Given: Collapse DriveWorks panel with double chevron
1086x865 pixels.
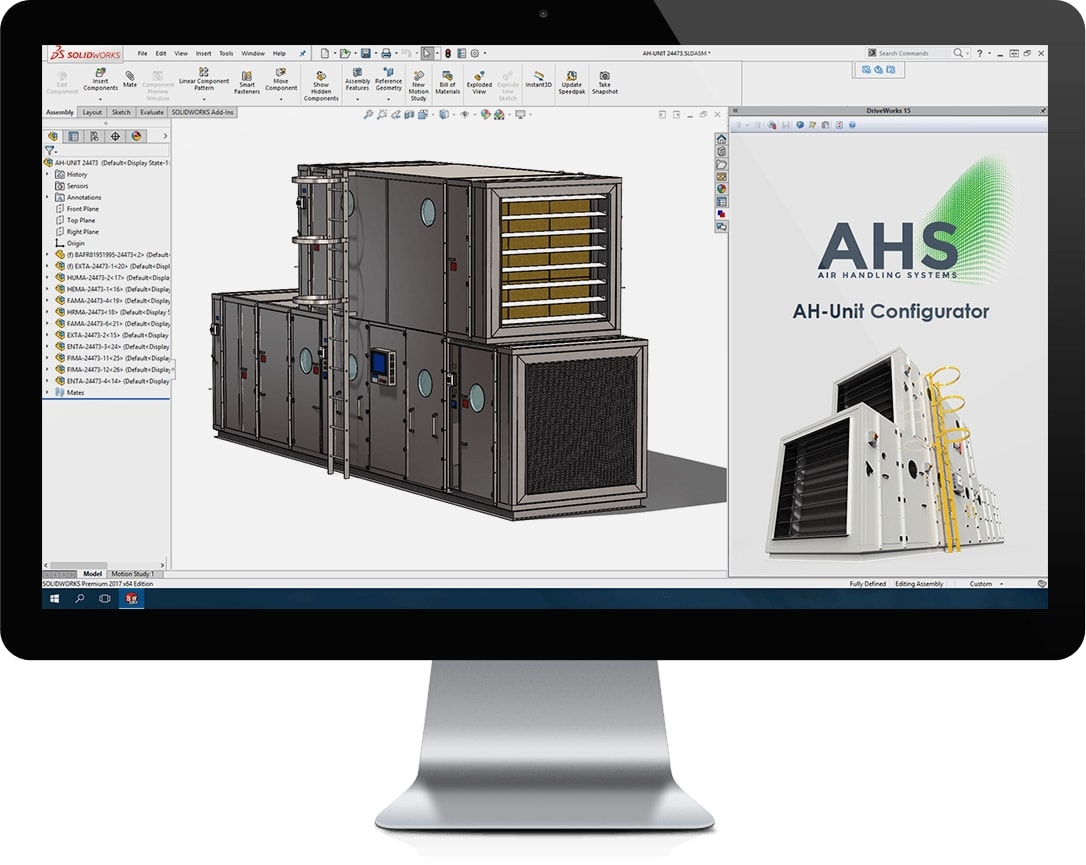Looking at the screenshot, I should click(x=736, y=111).
